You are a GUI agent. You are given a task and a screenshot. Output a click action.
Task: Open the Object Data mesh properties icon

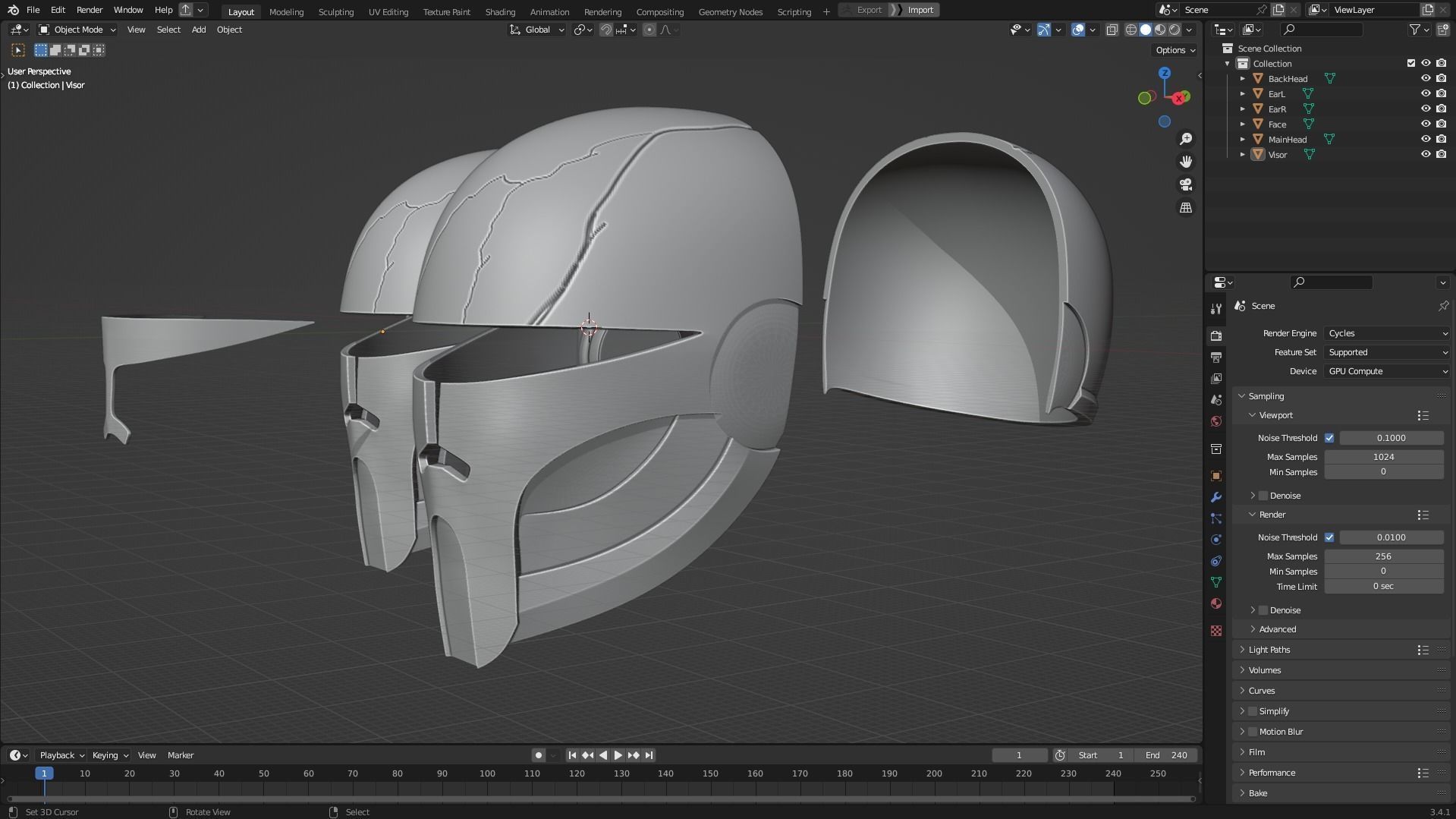(x=1216, y=582)
